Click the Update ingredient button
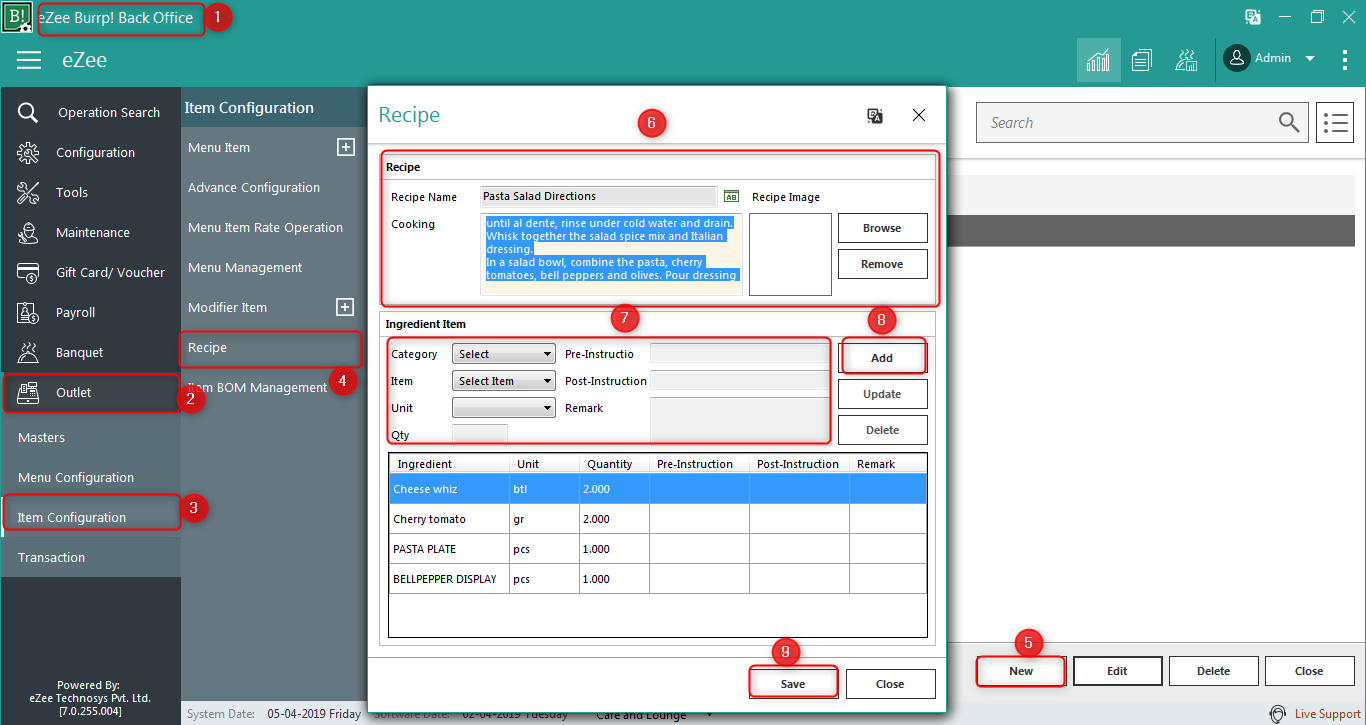 882,394
